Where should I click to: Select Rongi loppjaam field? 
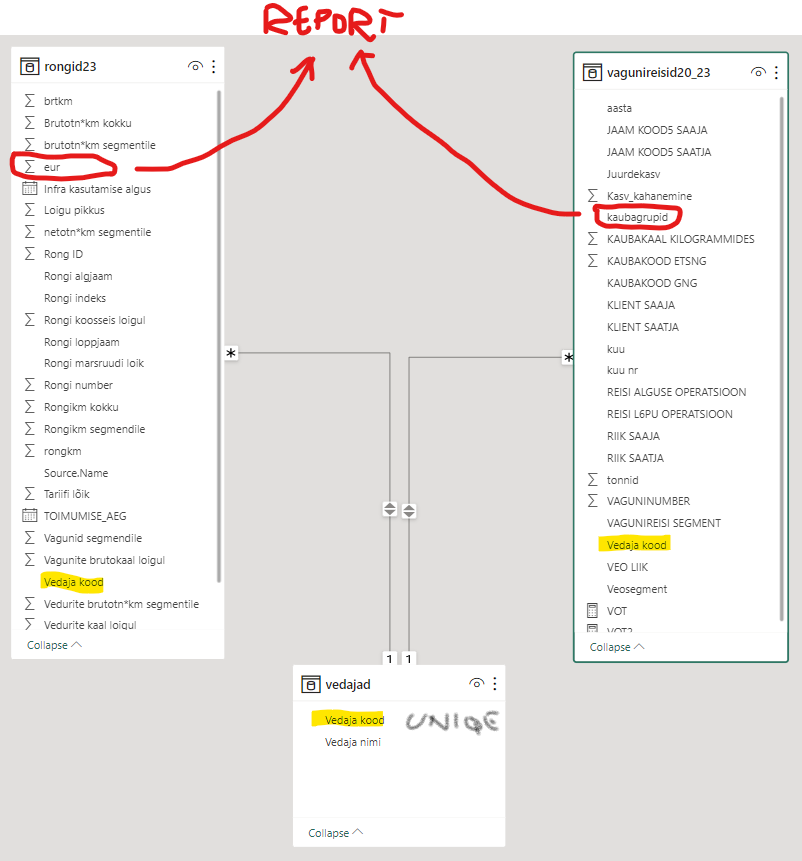pos(81,342)
